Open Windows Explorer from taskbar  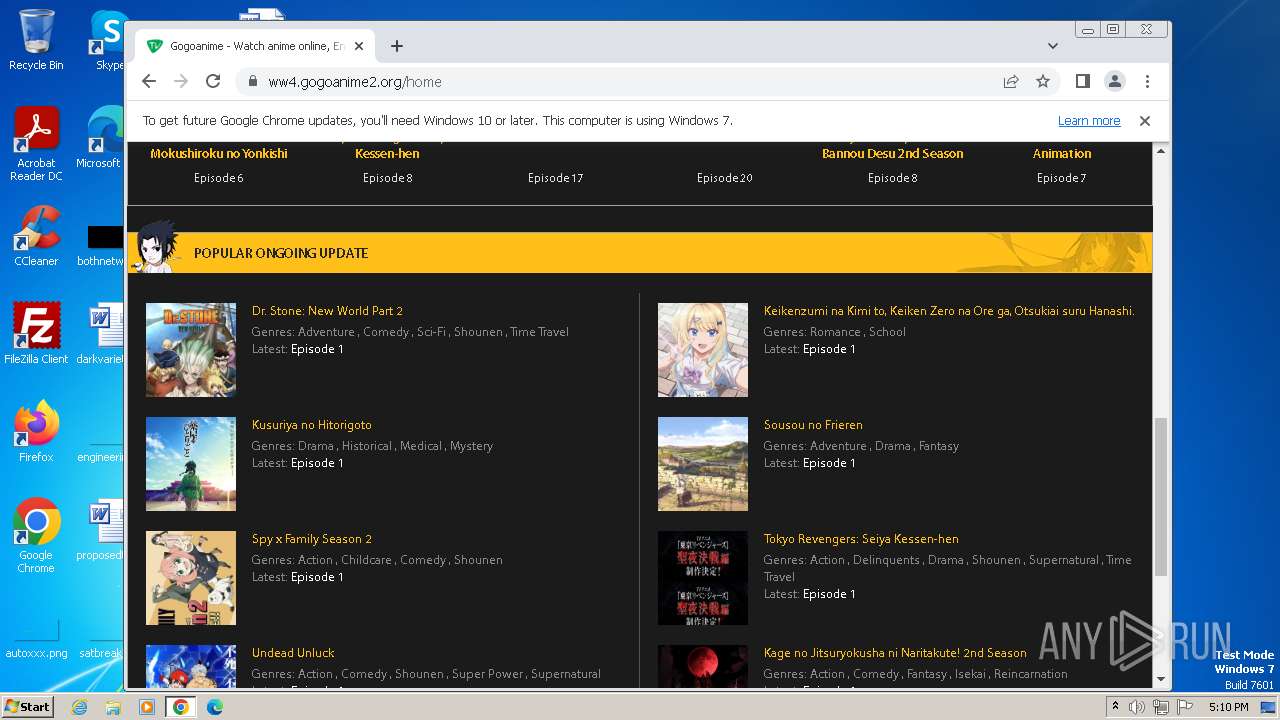click(x=113, y=707)
